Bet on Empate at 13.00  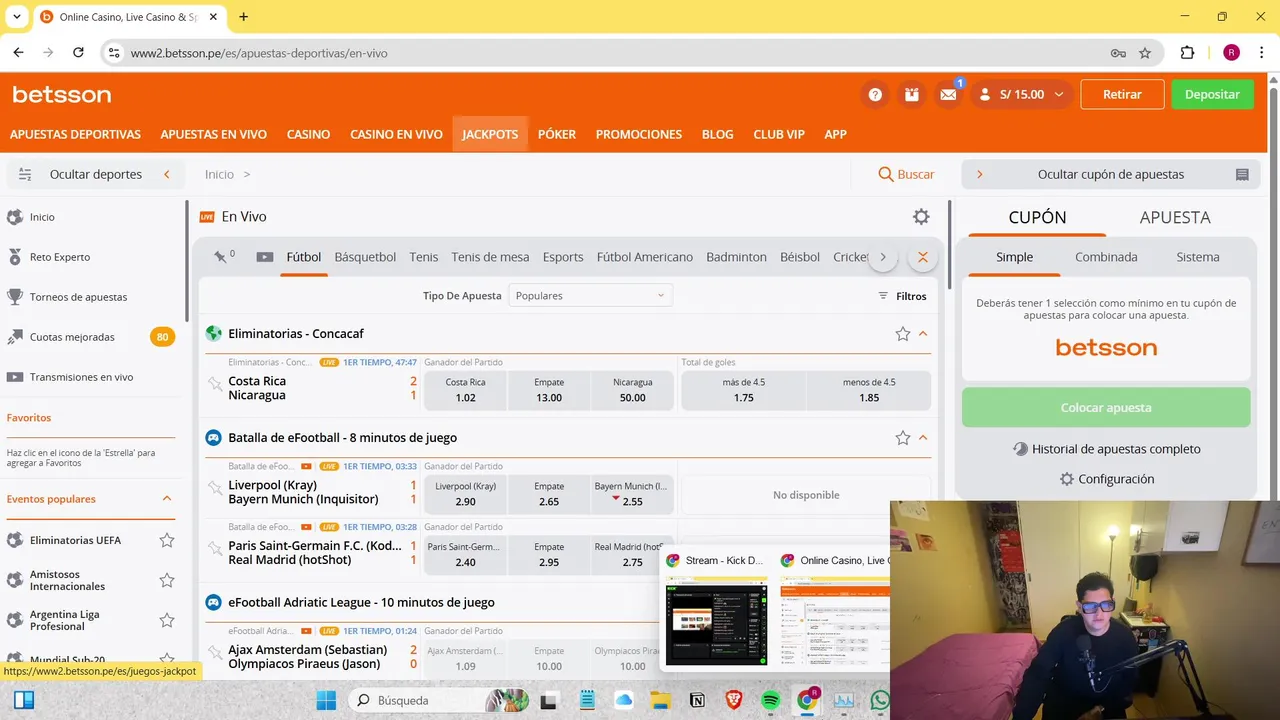click(x=549, y=390)
